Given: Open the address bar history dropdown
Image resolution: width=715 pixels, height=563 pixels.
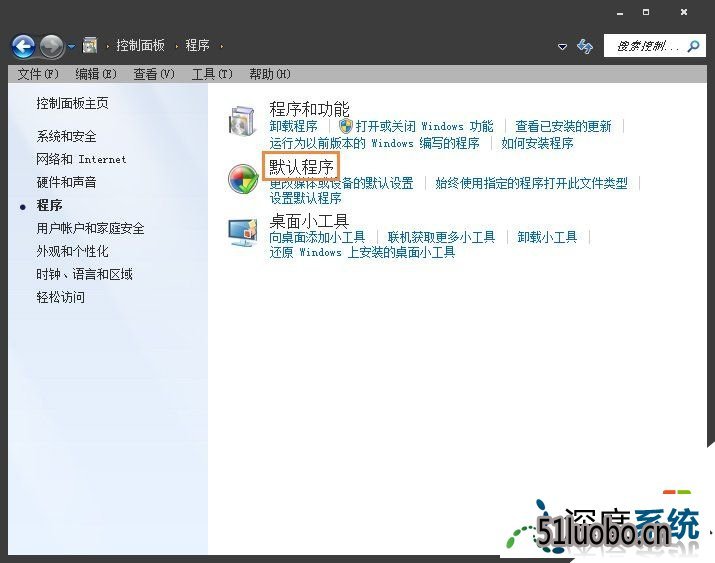Looking at the screenshot, I should [x=562, y=46].
